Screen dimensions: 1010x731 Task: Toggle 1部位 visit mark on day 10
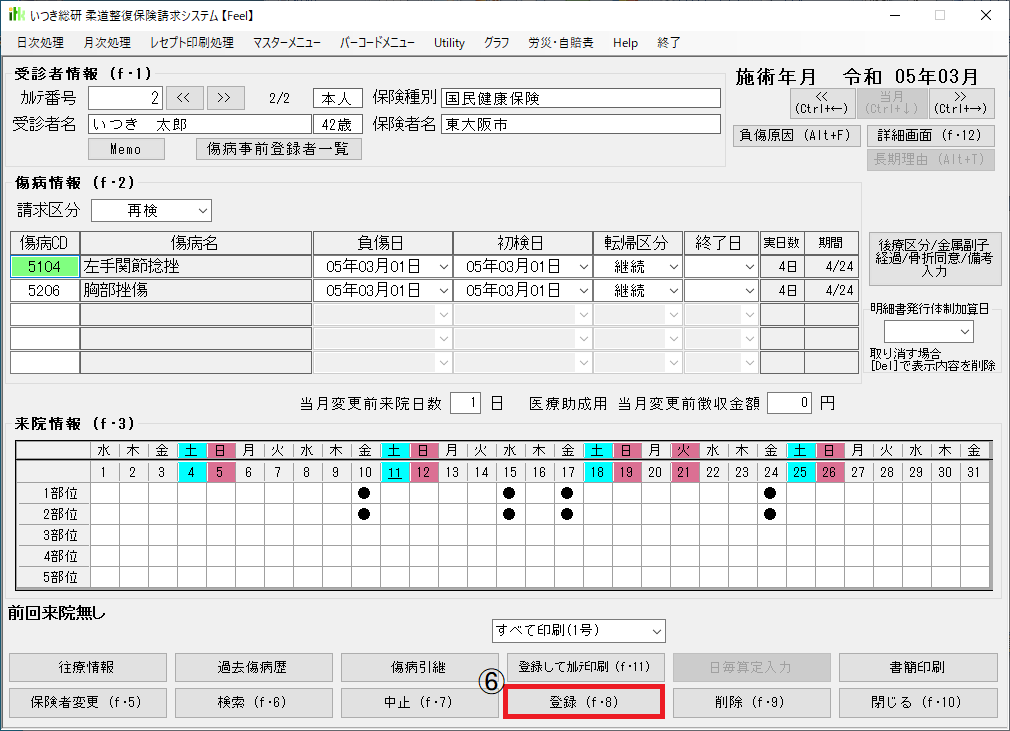364,493
